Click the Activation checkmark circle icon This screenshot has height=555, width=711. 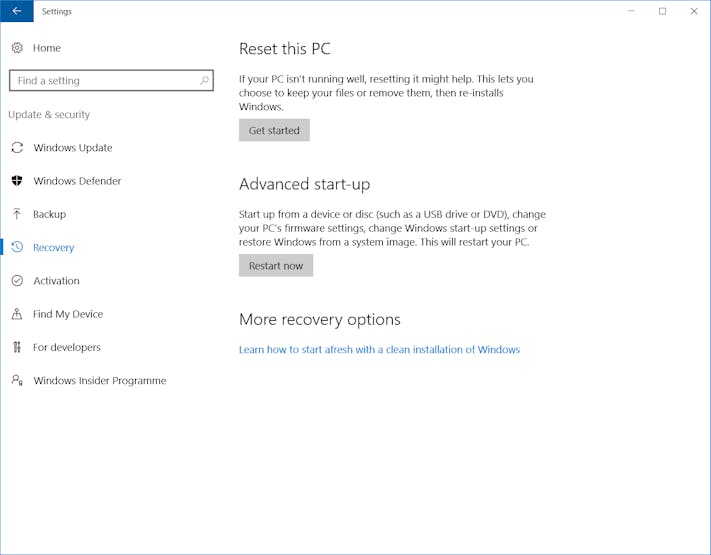[x=17, y=281]
